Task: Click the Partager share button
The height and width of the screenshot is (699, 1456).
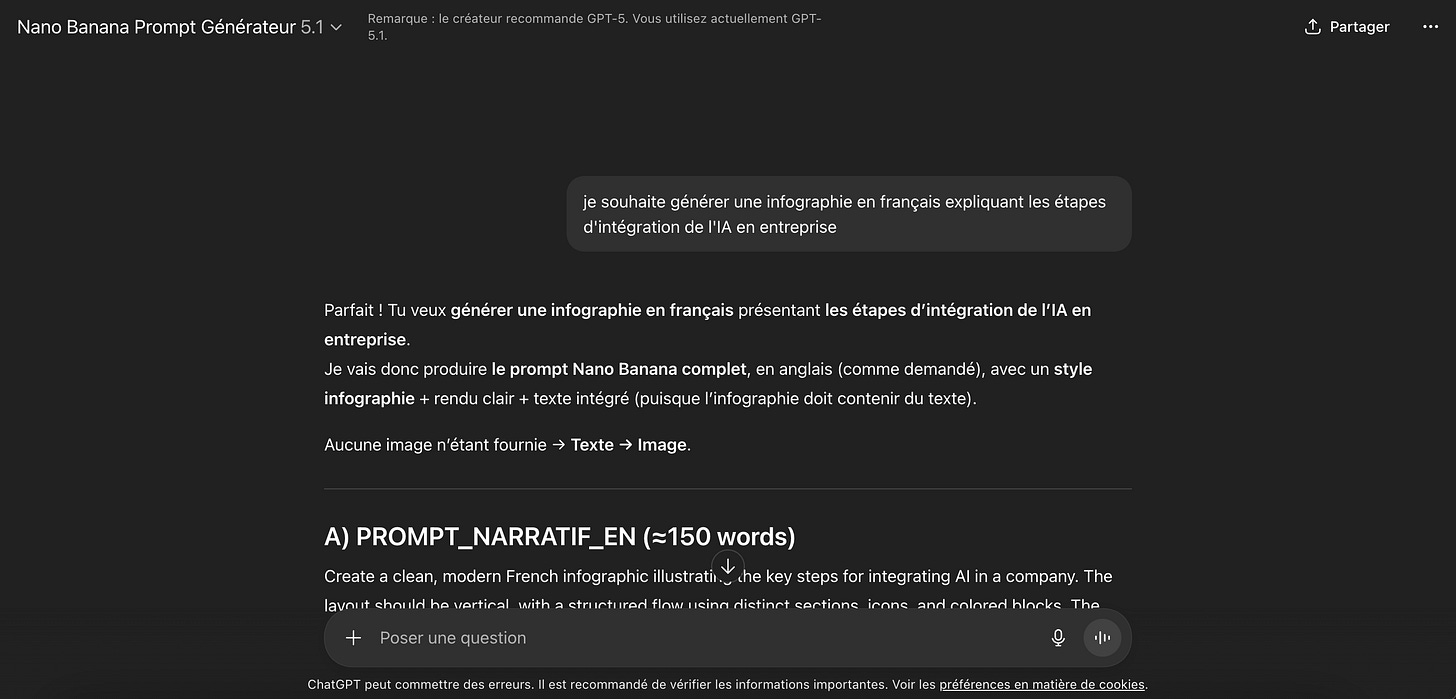Action: pyautogui.click(x=1347, y=27)
